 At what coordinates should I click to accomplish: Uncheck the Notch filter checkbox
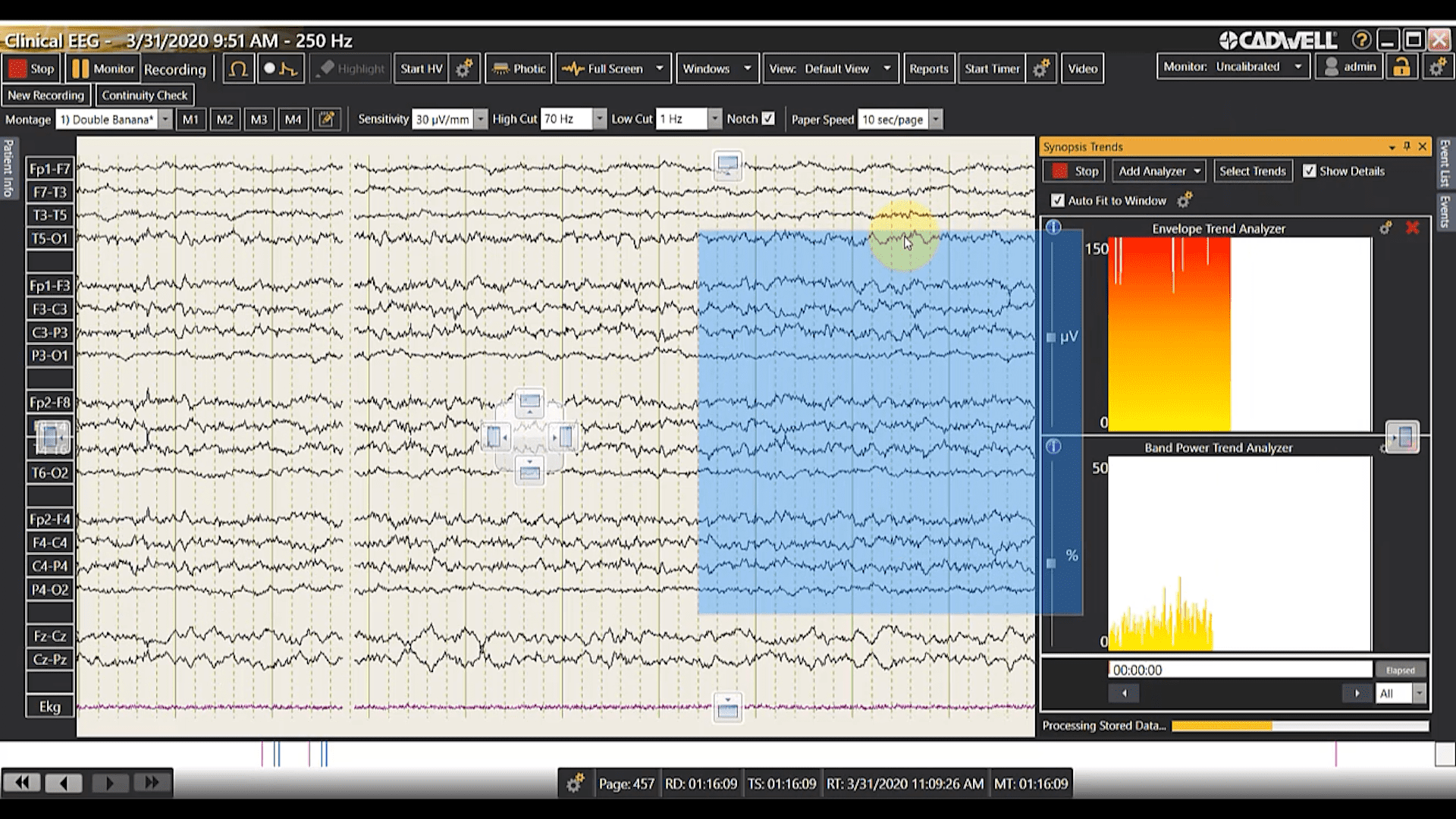point(768,119)
